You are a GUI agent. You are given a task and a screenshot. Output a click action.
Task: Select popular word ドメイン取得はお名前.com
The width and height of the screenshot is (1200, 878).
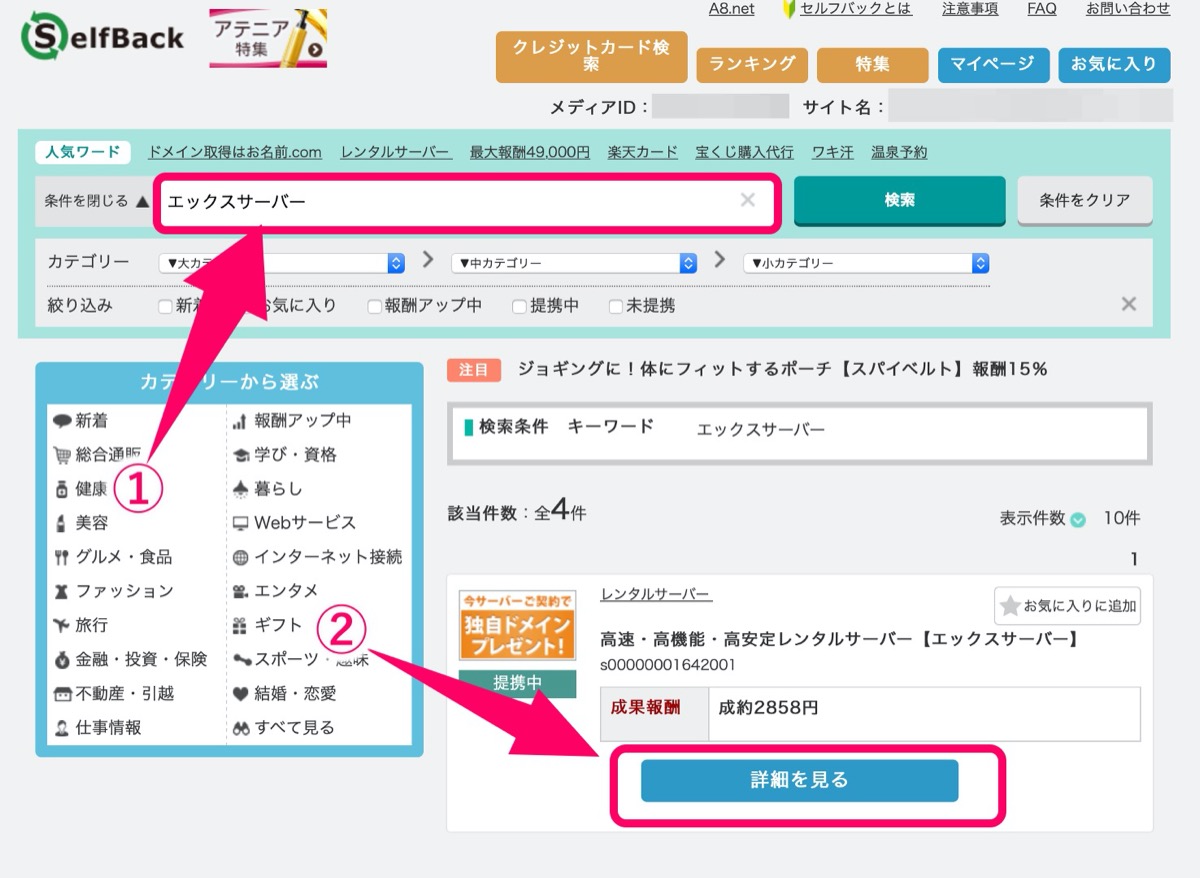tap(234, 152)
